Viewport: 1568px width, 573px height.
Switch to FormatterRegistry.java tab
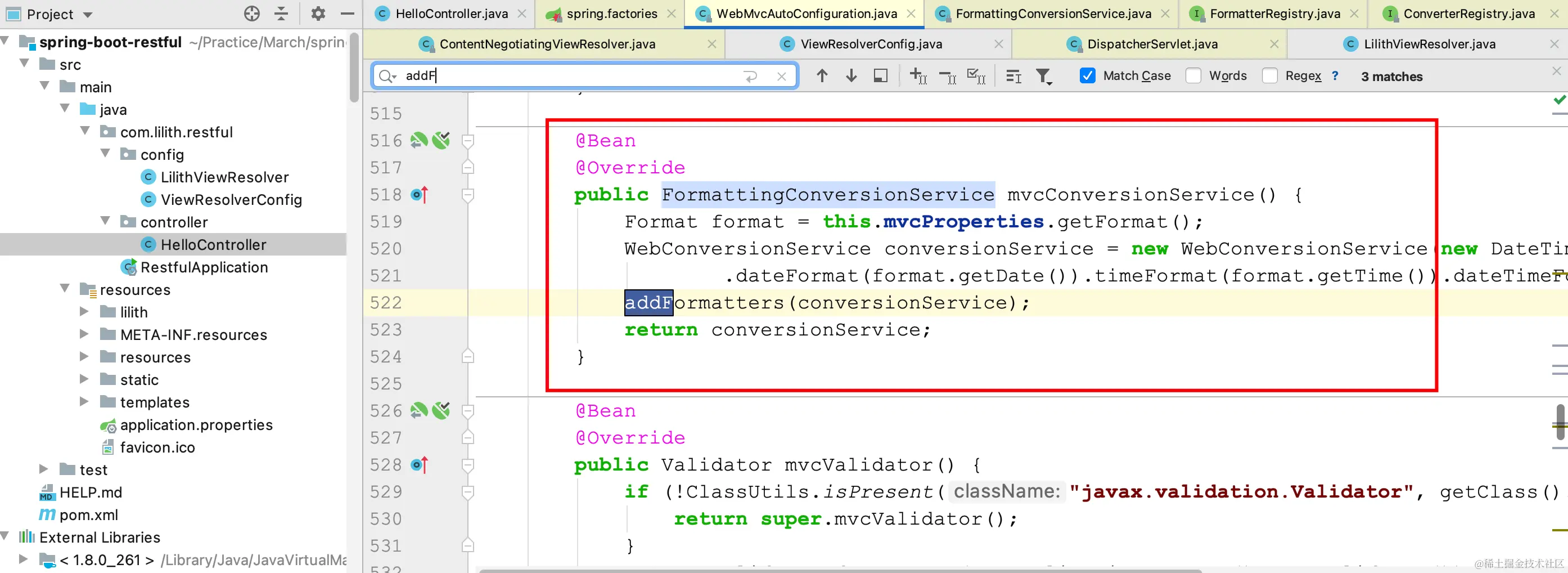(1274, 14)
